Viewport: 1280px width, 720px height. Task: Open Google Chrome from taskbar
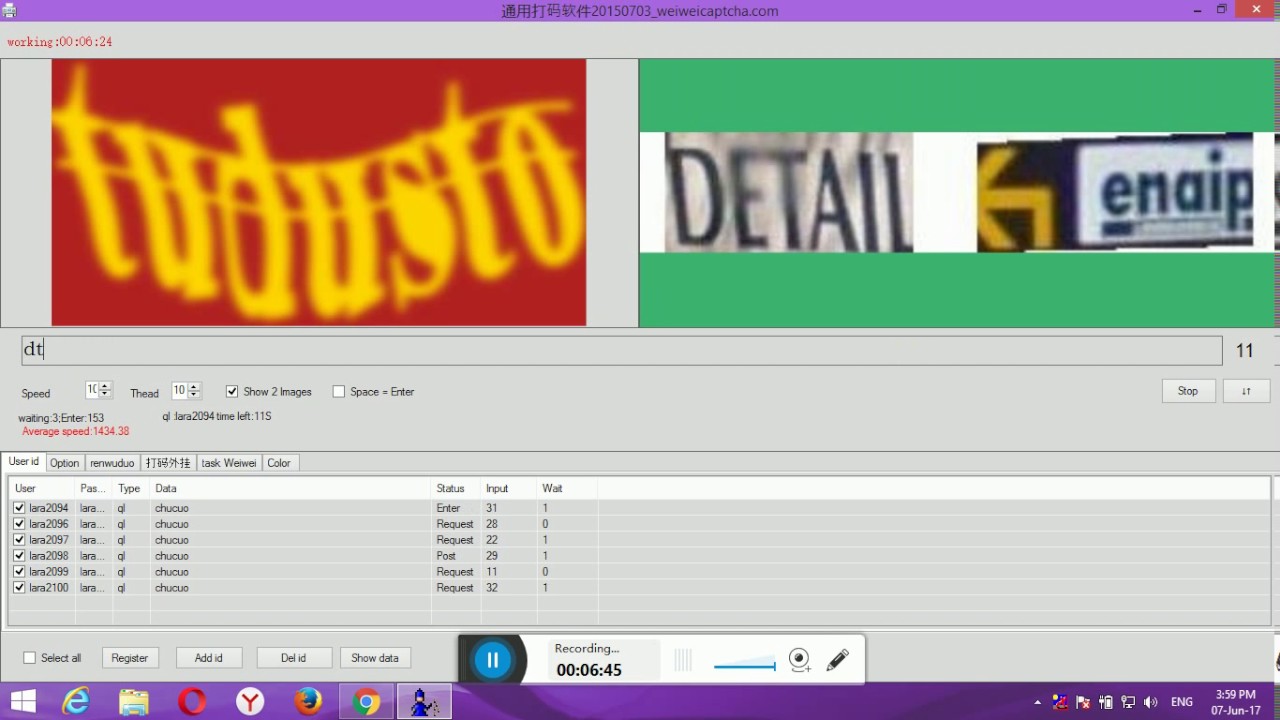pyautogui.click(x=366, y=702)
